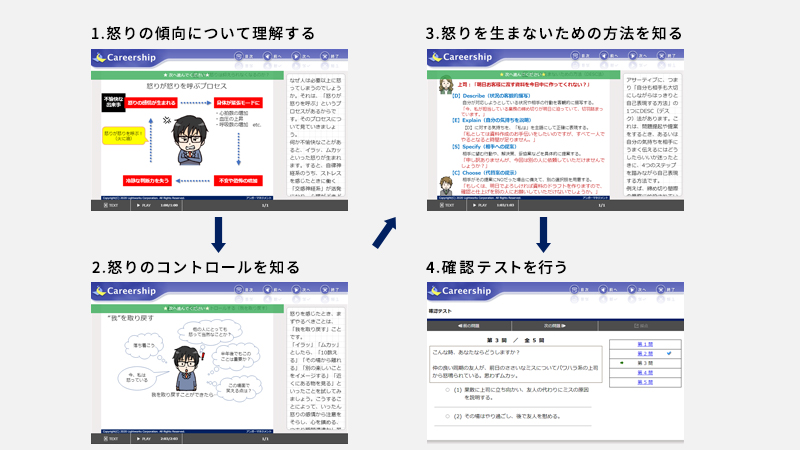Click question text box こんな時、あなたならどうしますか
Screen dimensions: 800x450
(516, 364)
